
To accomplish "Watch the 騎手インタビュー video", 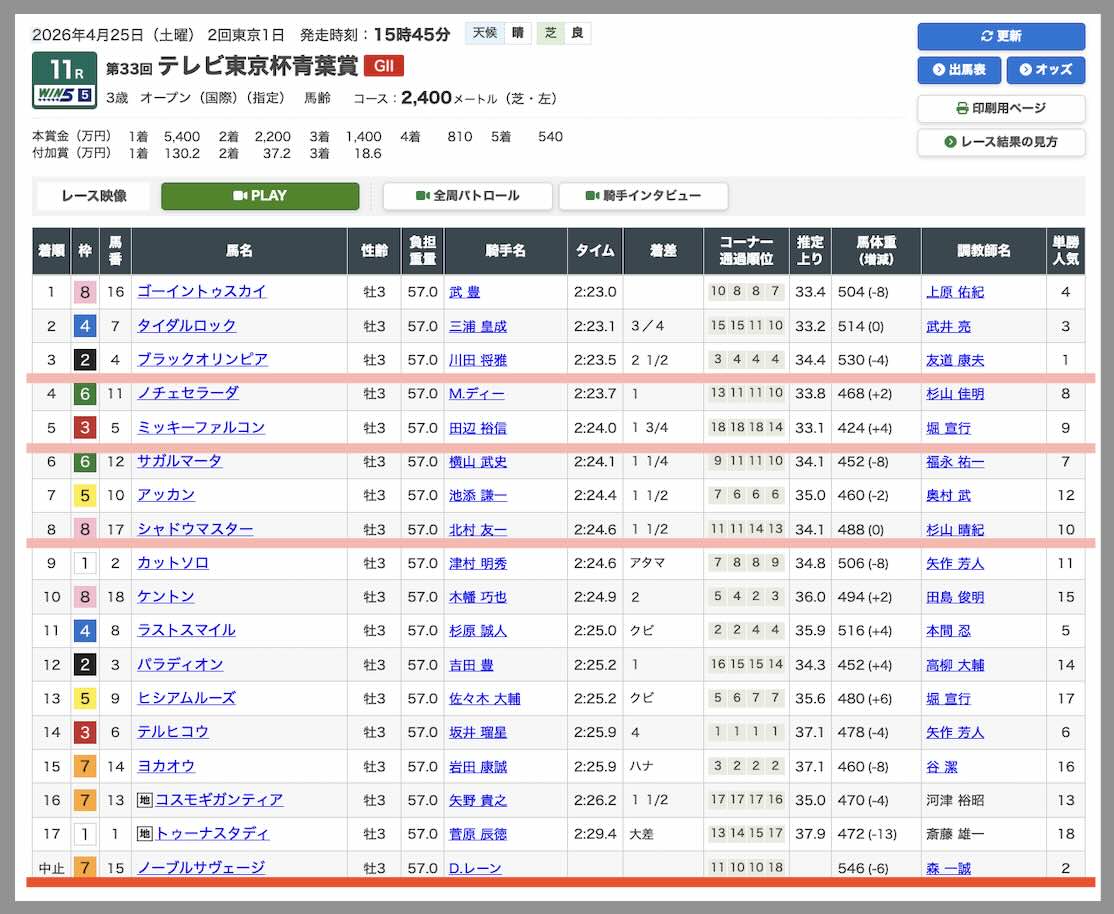I will (643, 196).
